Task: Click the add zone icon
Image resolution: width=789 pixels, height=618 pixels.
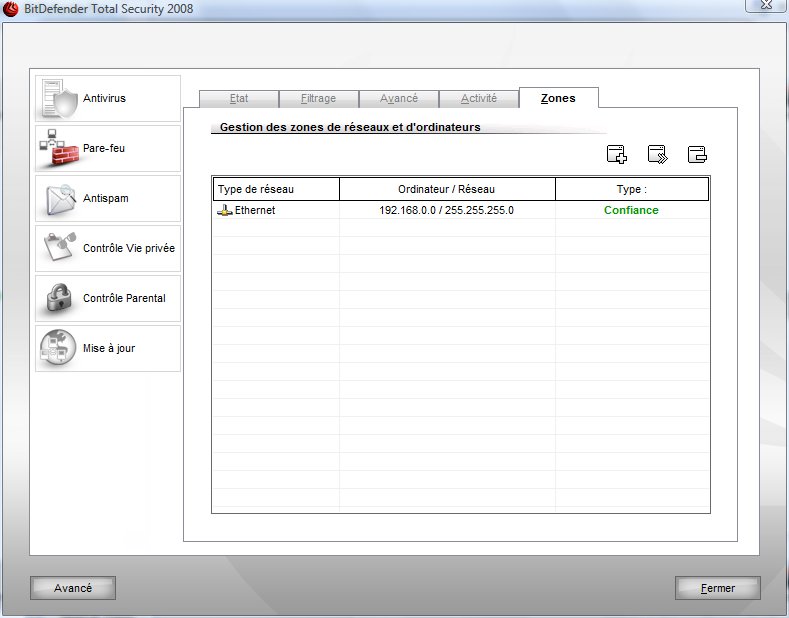Action: (x=617, y=154)
